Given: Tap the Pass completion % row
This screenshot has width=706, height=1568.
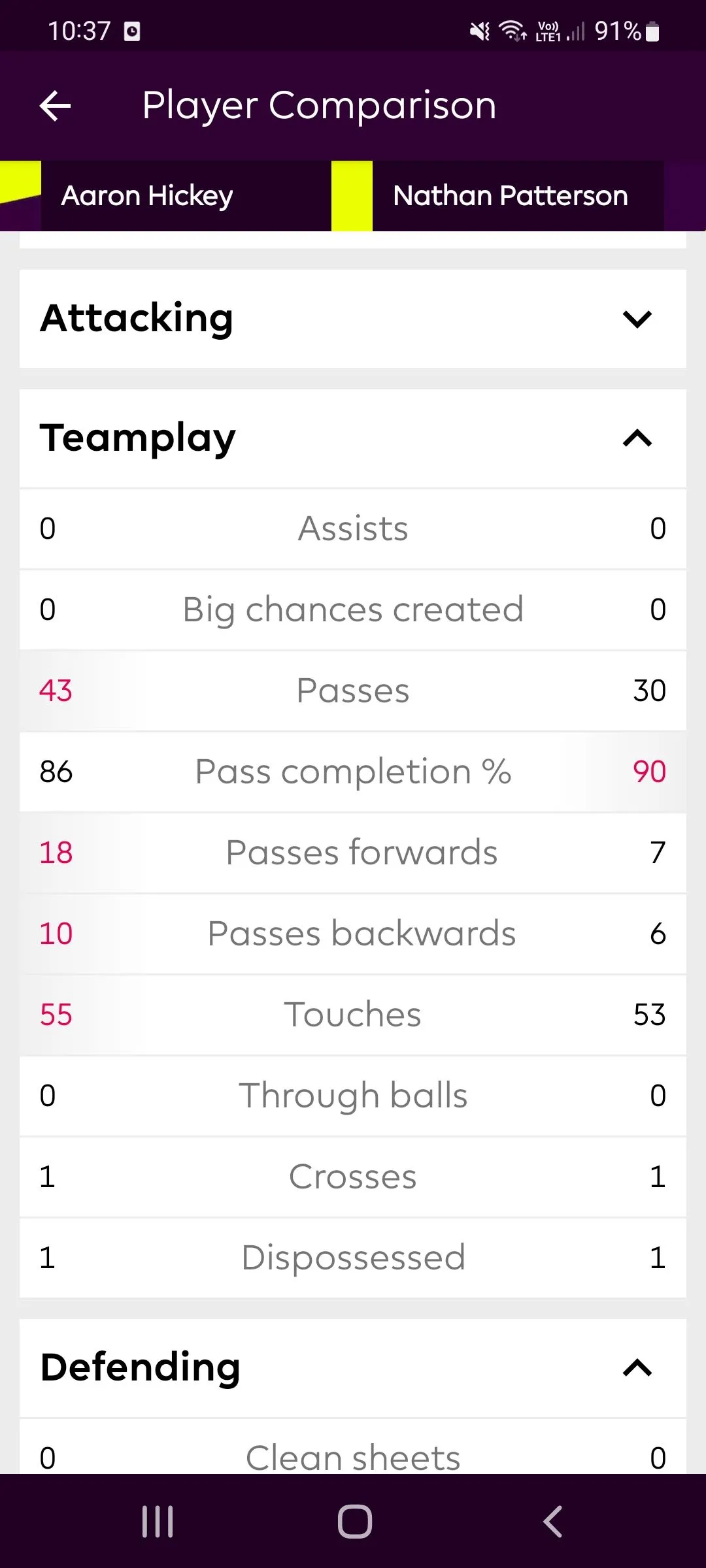Looking at the screenshot, I should tap(353, 772).
